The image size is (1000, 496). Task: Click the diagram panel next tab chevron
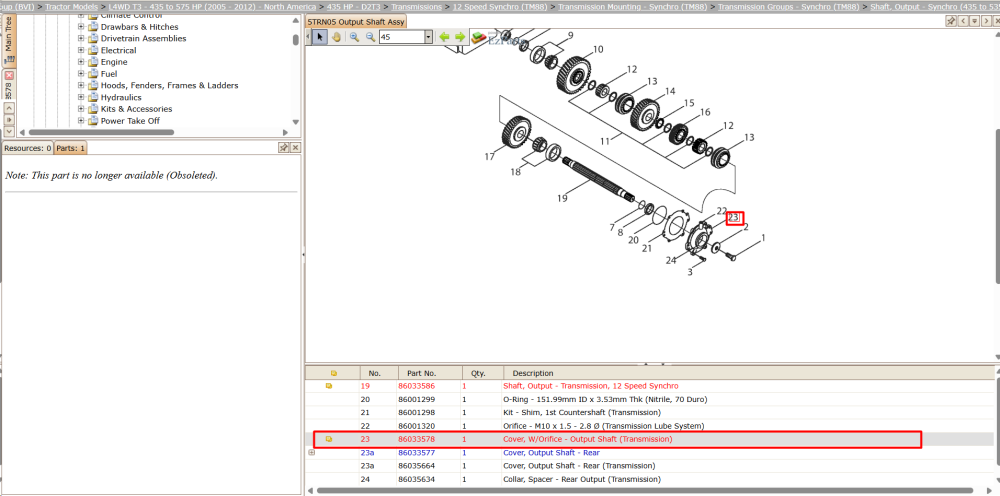[x=987, y=21]
